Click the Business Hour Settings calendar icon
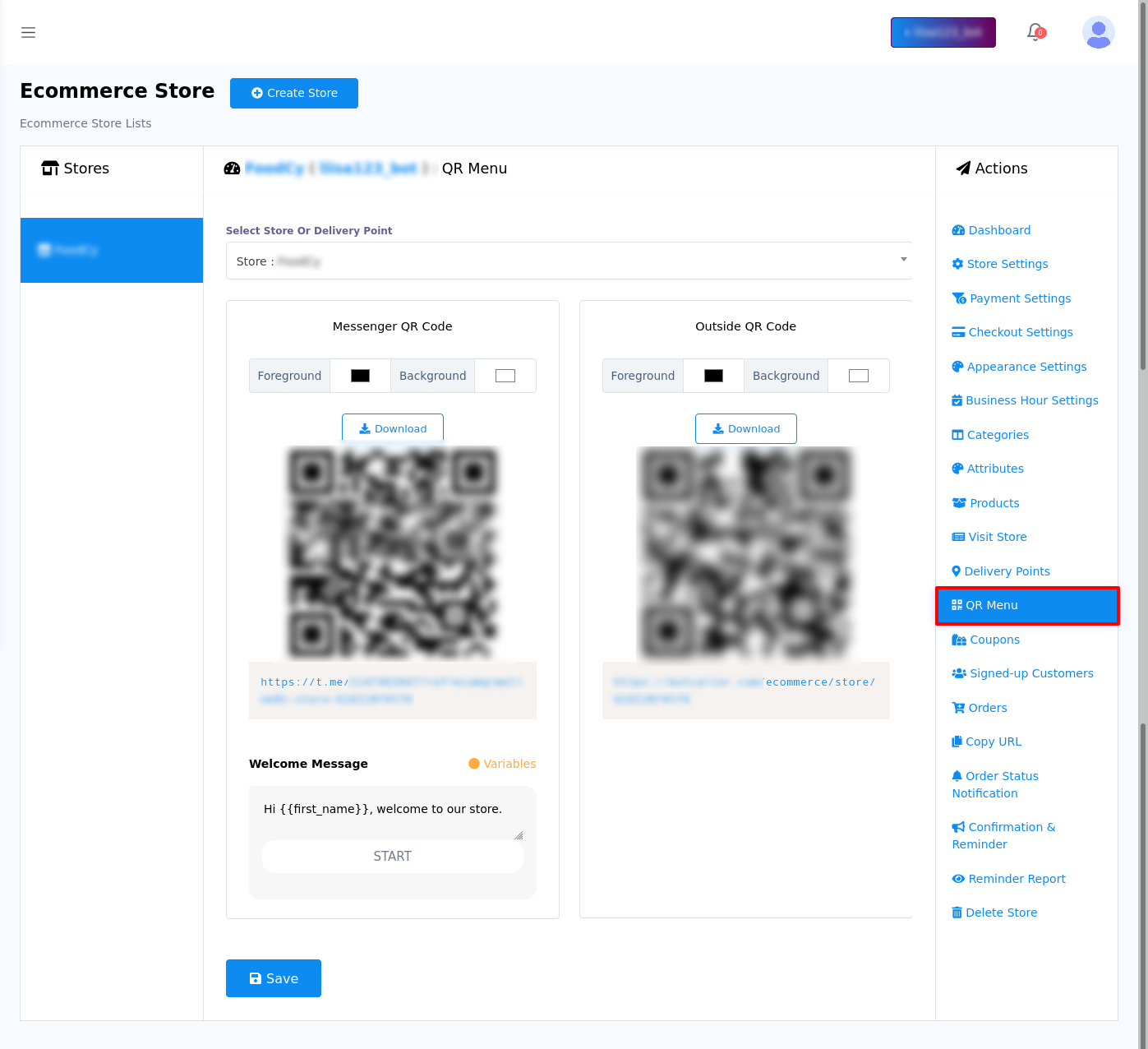 point(957,400)
